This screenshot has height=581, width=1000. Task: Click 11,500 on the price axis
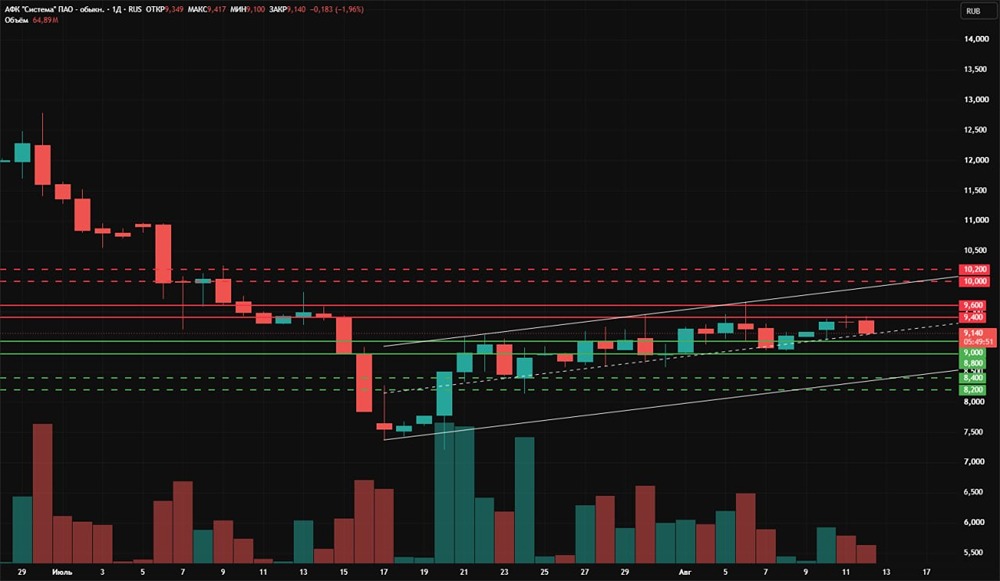[x=976, y=190]
